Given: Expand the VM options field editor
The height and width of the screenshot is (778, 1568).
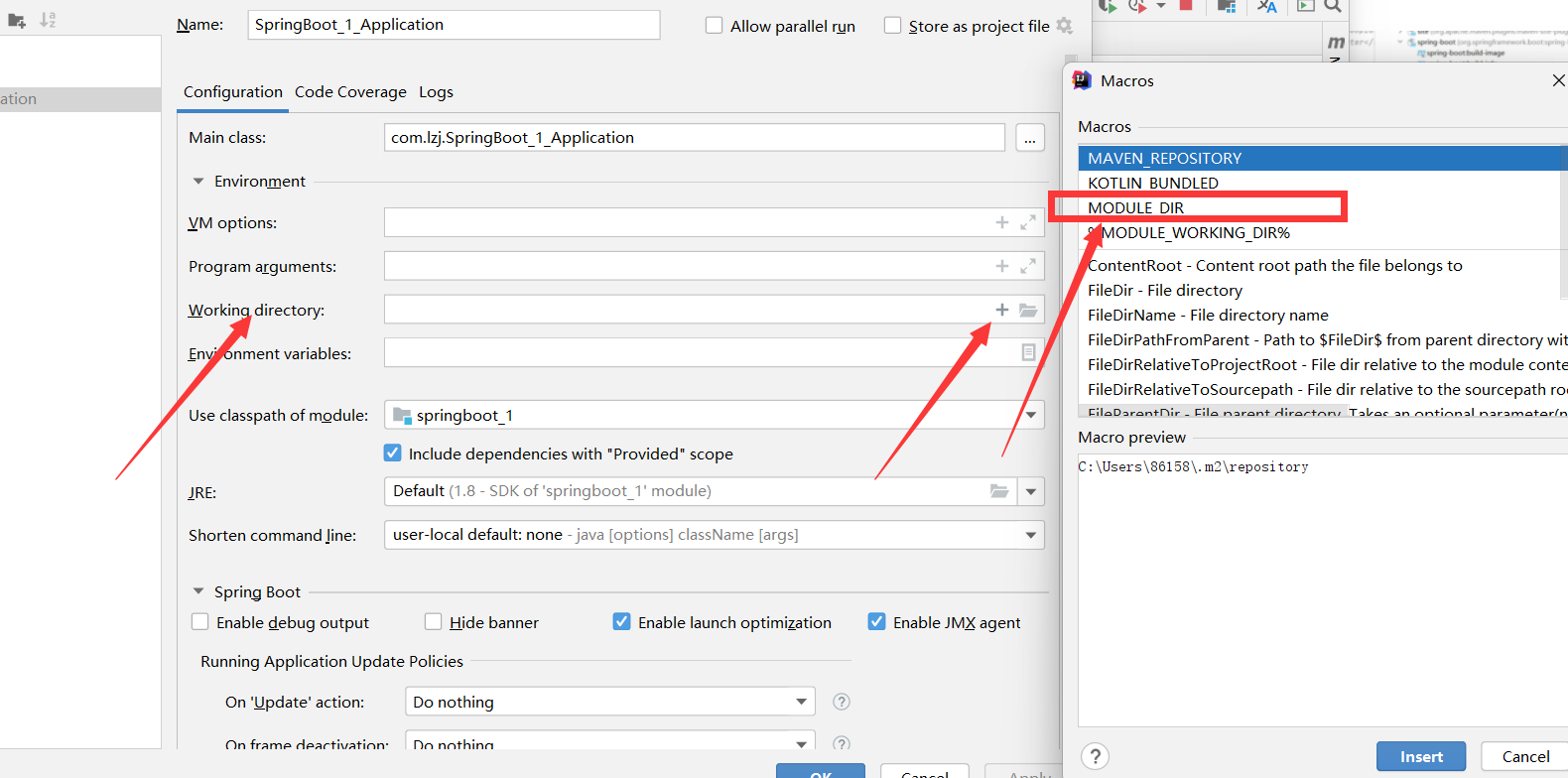Looking at the screenshot, I should pos(1028,222).
